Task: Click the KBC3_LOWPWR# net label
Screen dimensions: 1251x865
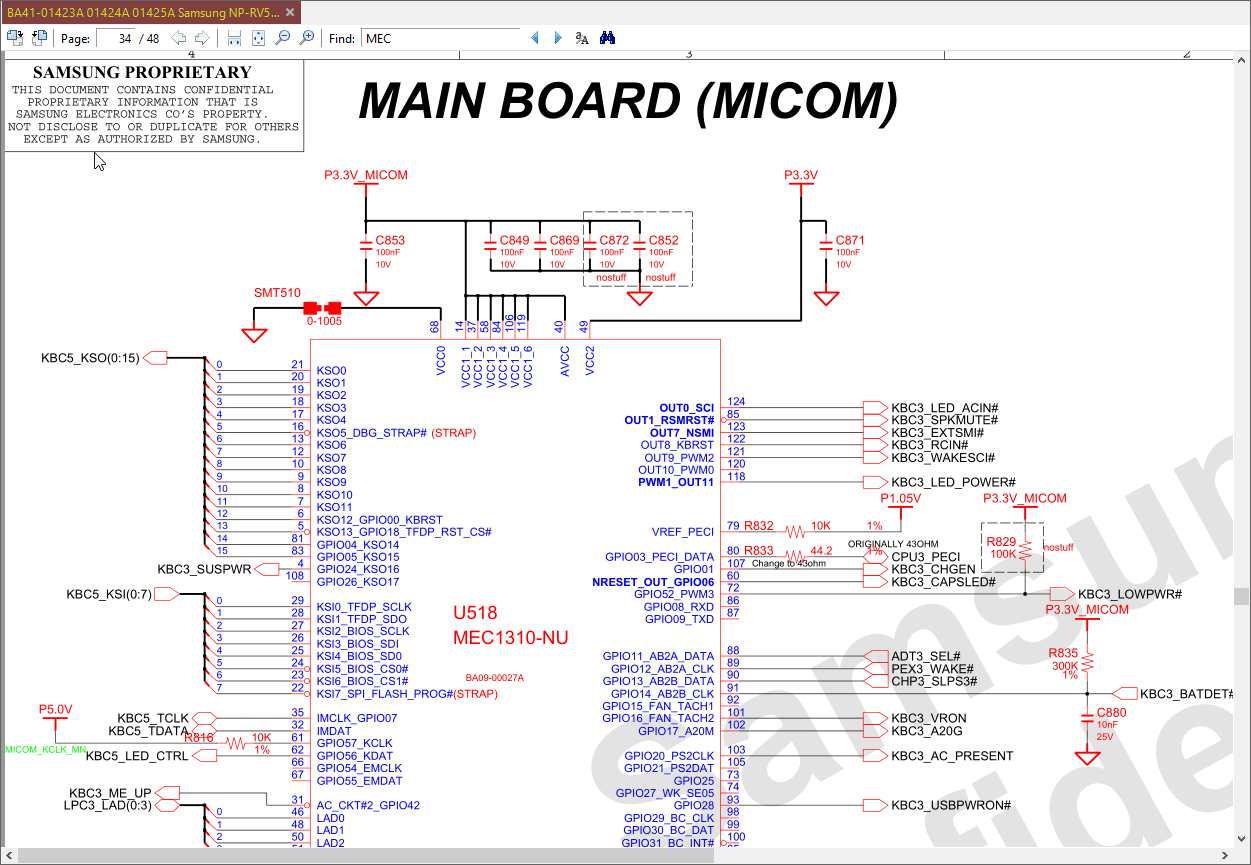Action: click(x=1130, y=594)
